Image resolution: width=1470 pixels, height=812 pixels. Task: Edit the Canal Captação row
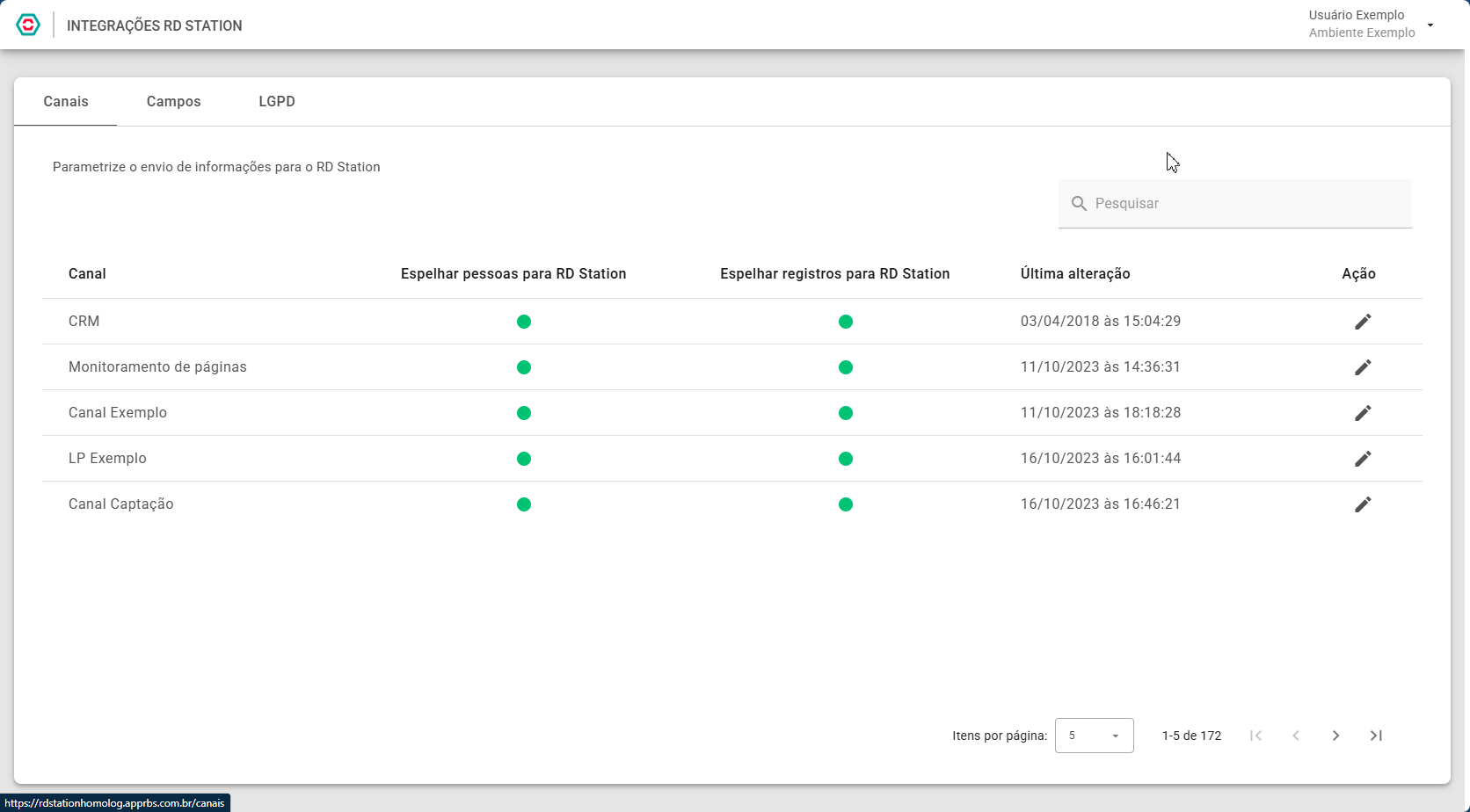(x=1363, y=504)
